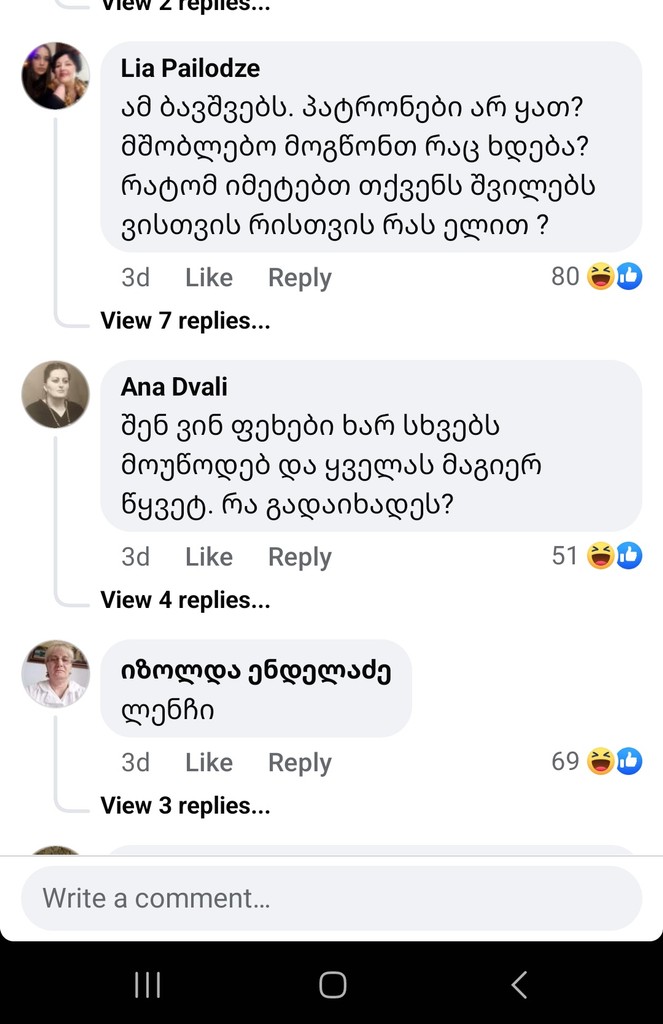Viewport: 663px width, 1024px height.
Task: Open reactions on Ana Dvali's comment
Action: point(597,556)
